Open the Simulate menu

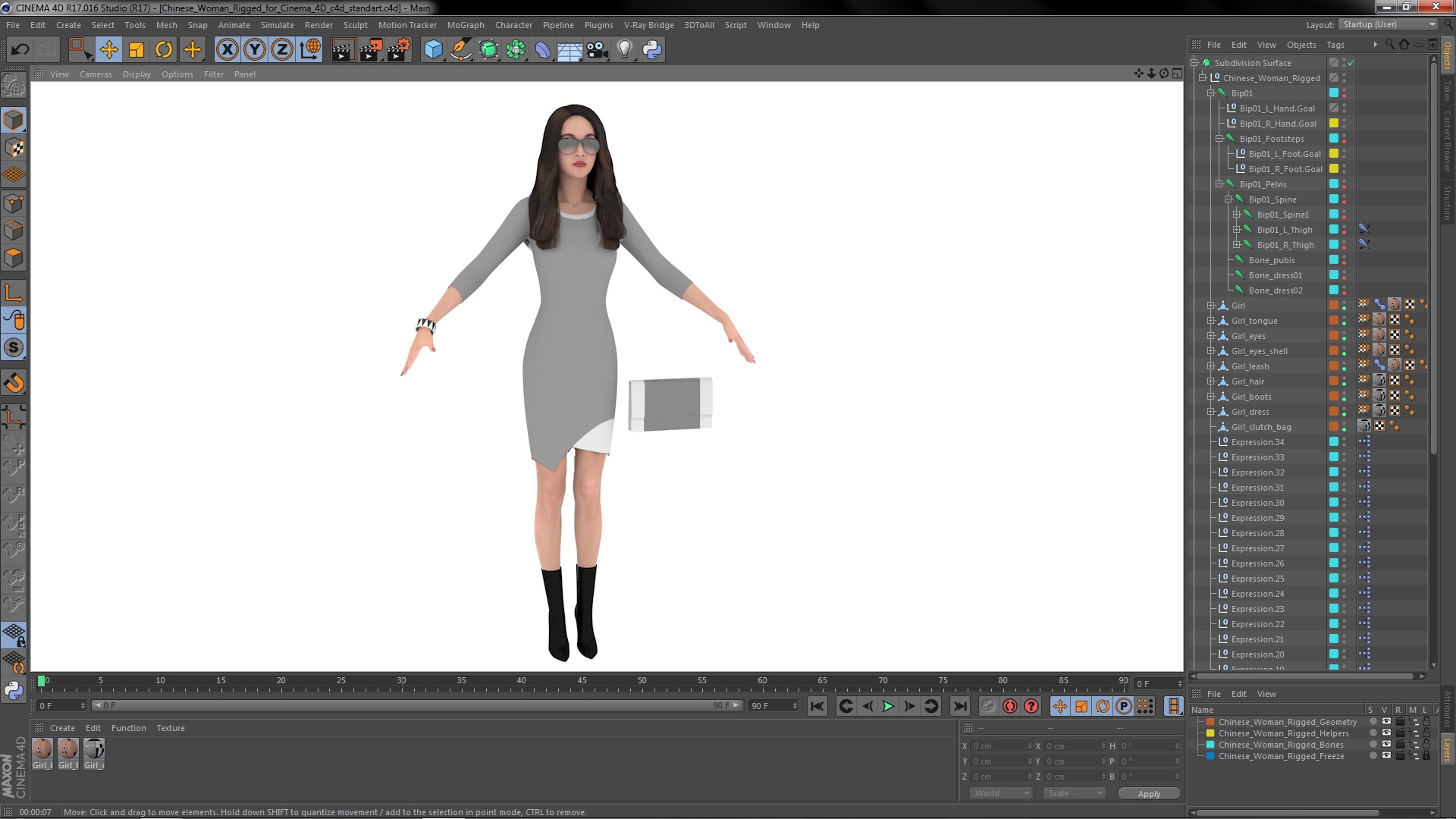277,25
